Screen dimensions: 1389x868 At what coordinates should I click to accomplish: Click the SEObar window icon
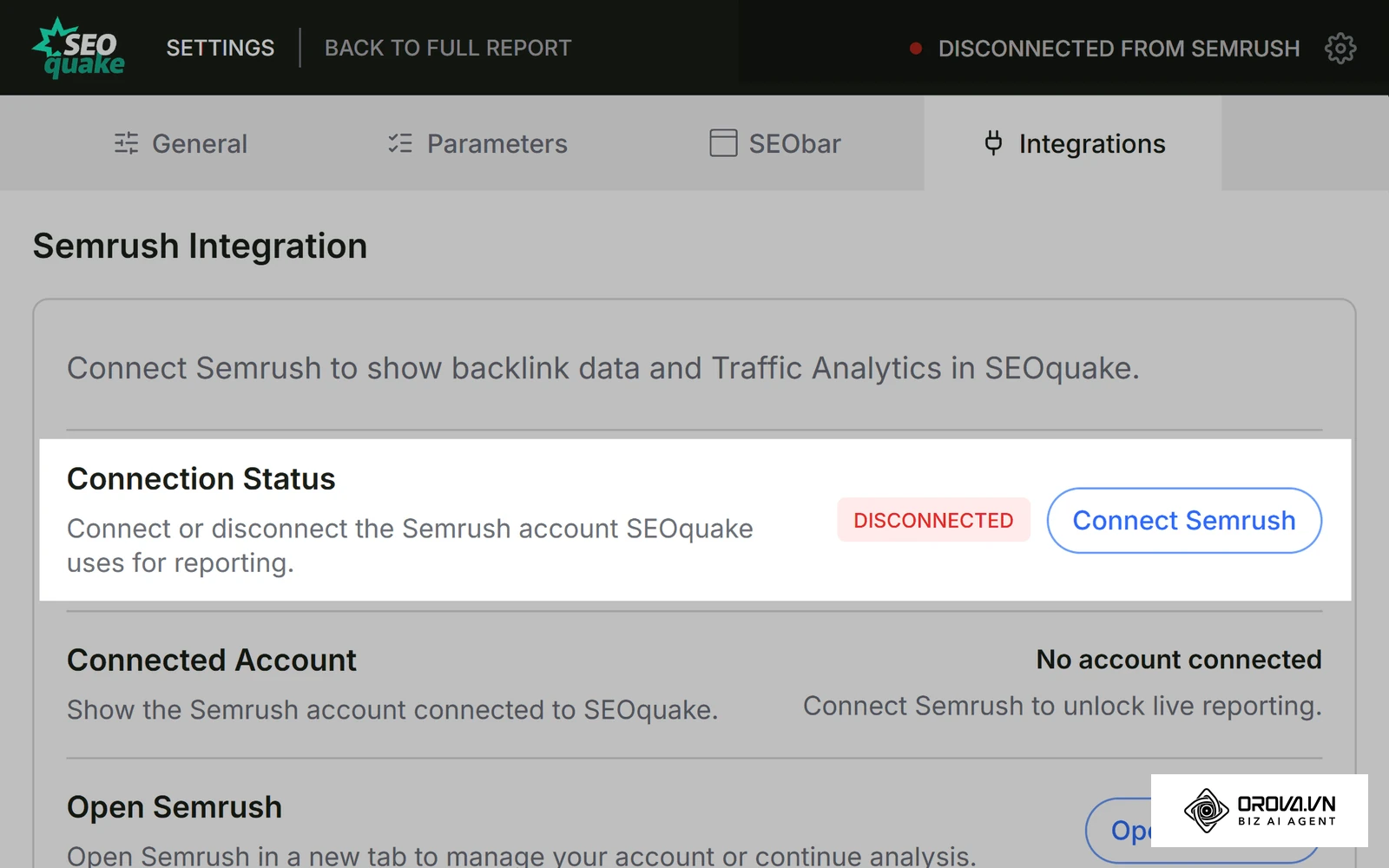tap(723, 143)
